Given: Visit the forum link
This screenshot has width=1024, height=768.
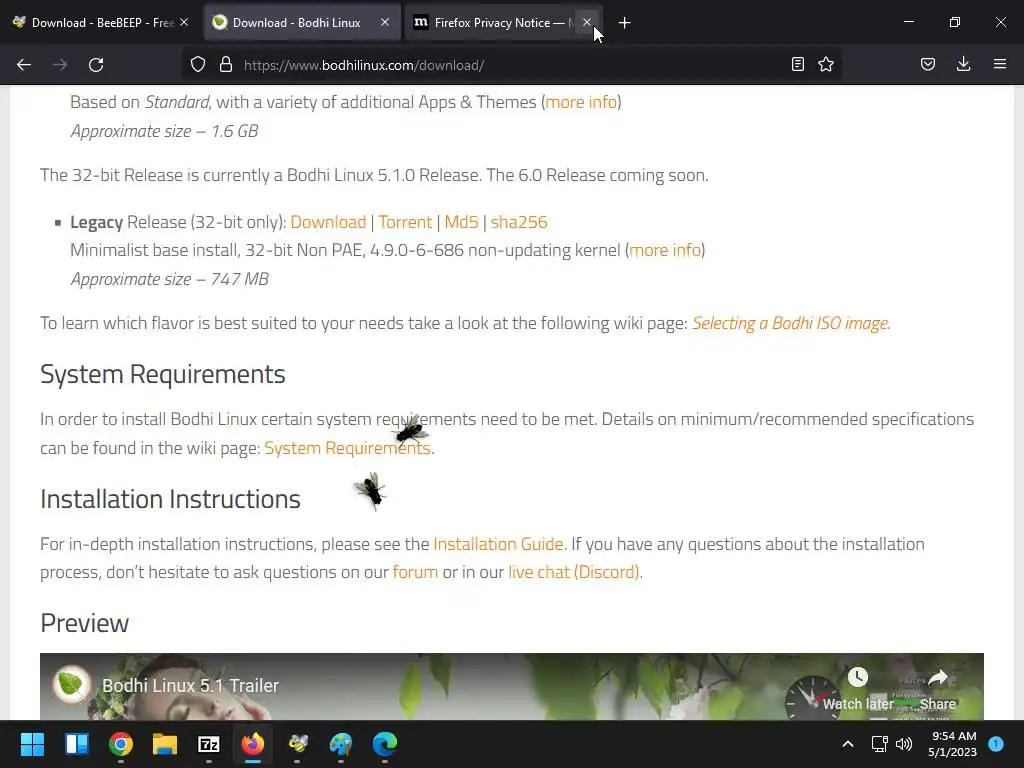Looking at the screenshot, I should tap(415, 572).
